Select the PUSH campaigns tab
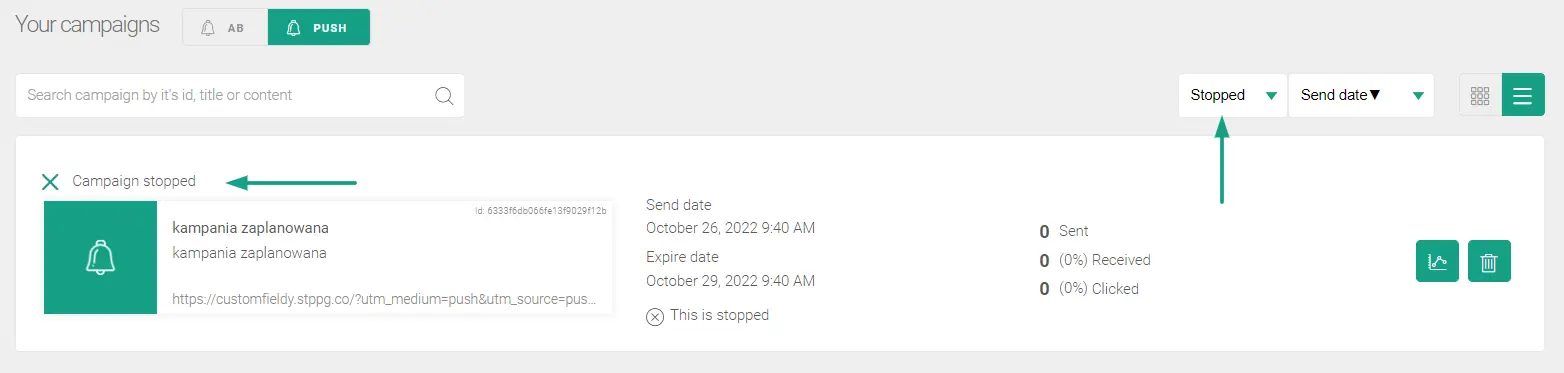 point(319,28)
